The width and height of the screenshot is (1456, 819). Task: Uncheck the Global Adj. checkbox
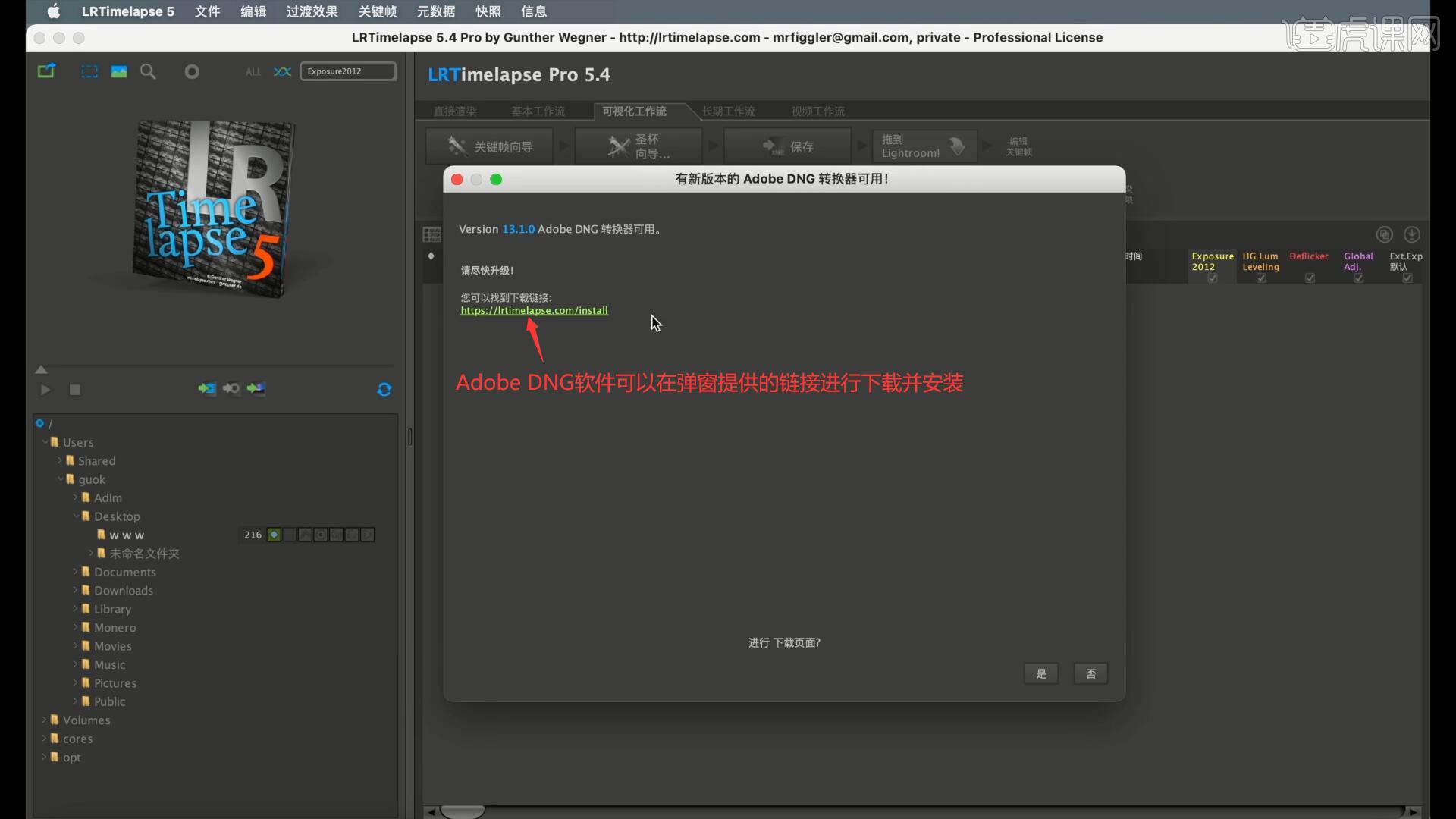pyautogui.click(x=1357, y=278)
